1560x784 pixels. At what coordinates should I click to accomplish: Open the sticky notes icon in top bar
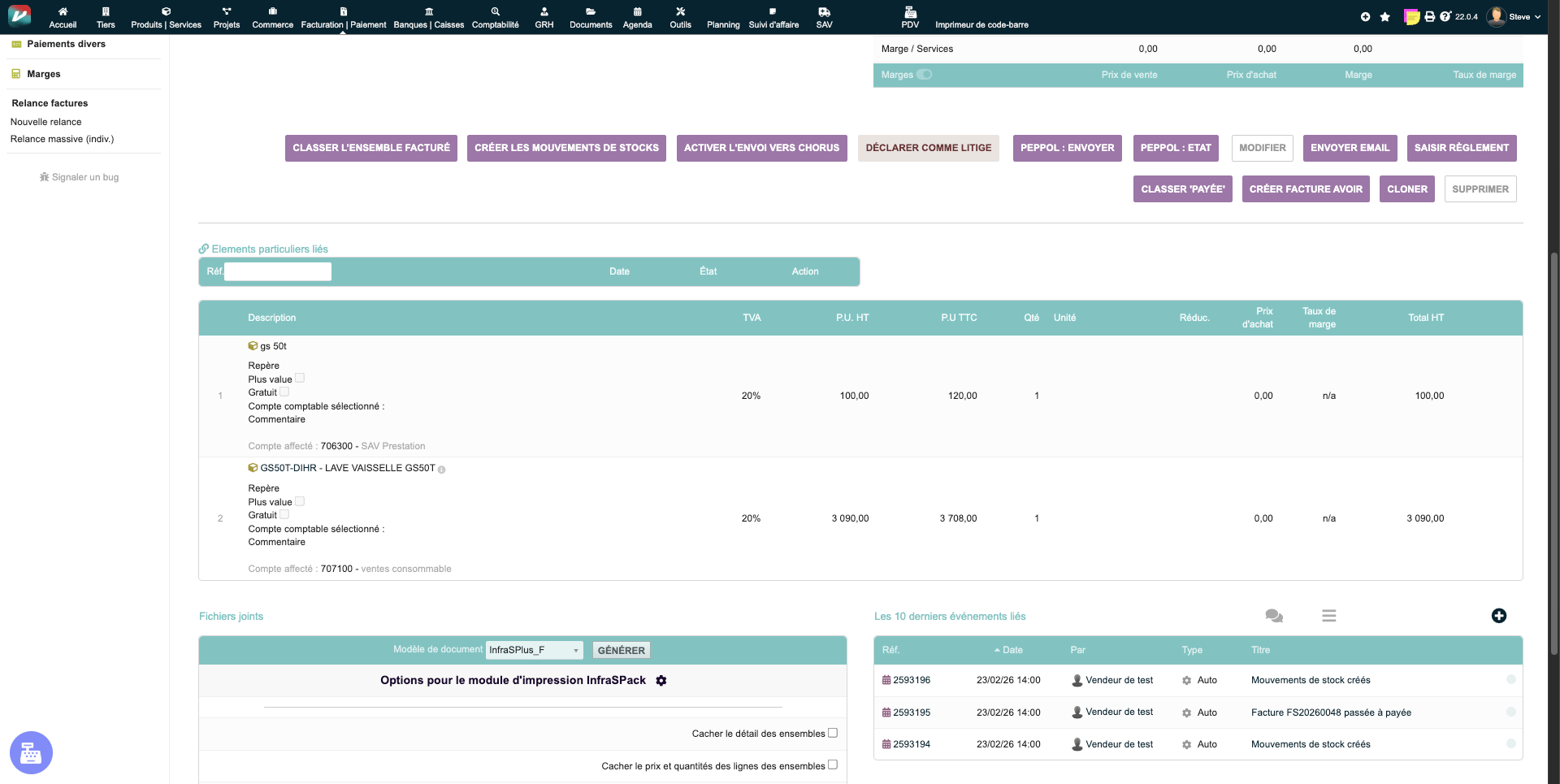click(x=1412, y=17)
